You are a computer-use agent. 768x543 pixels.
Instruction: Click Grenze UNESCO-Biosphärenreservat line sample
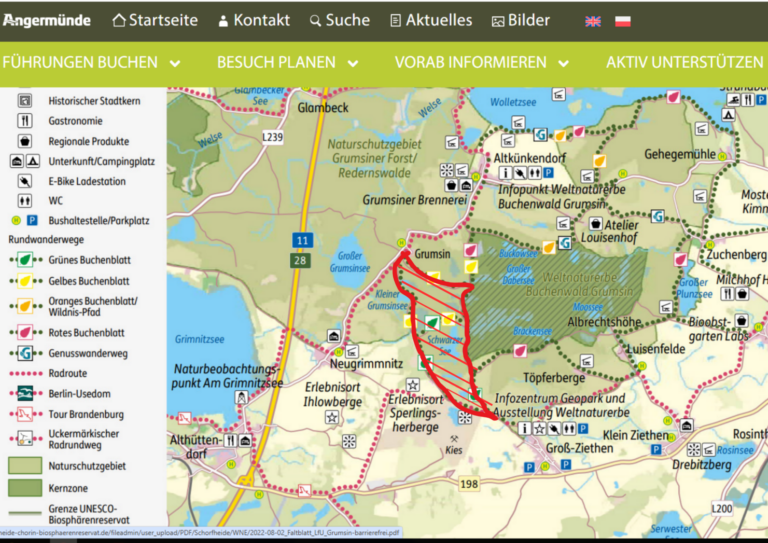point(25,513)
